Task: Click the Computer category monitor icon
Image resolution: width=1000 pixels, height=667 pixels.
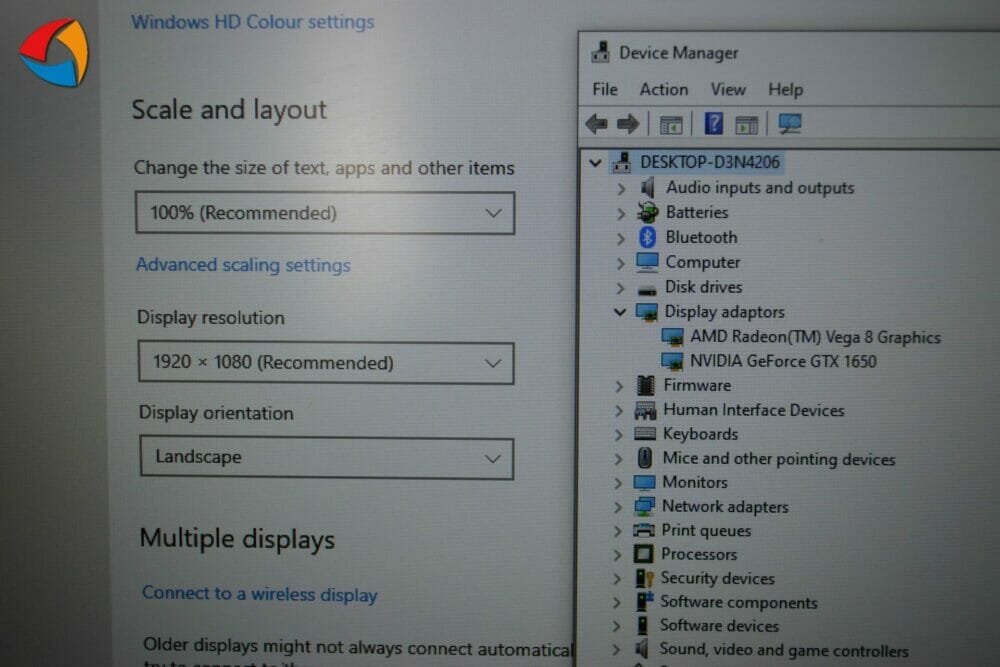Action: (x=647, y=261)
